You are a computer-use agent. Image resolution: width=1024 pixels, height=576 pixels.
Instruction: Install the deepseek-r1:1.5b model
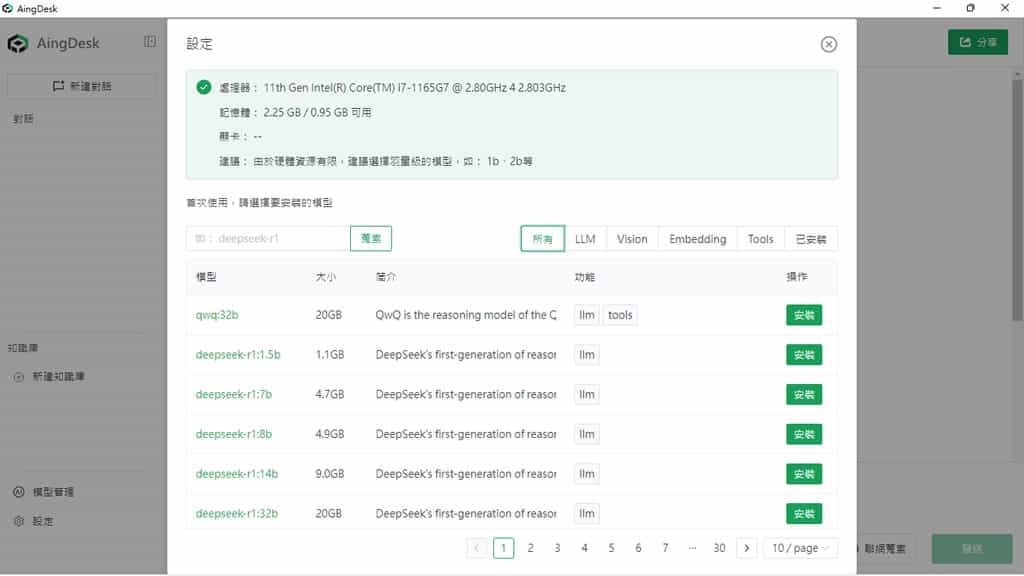click(803, 355)
